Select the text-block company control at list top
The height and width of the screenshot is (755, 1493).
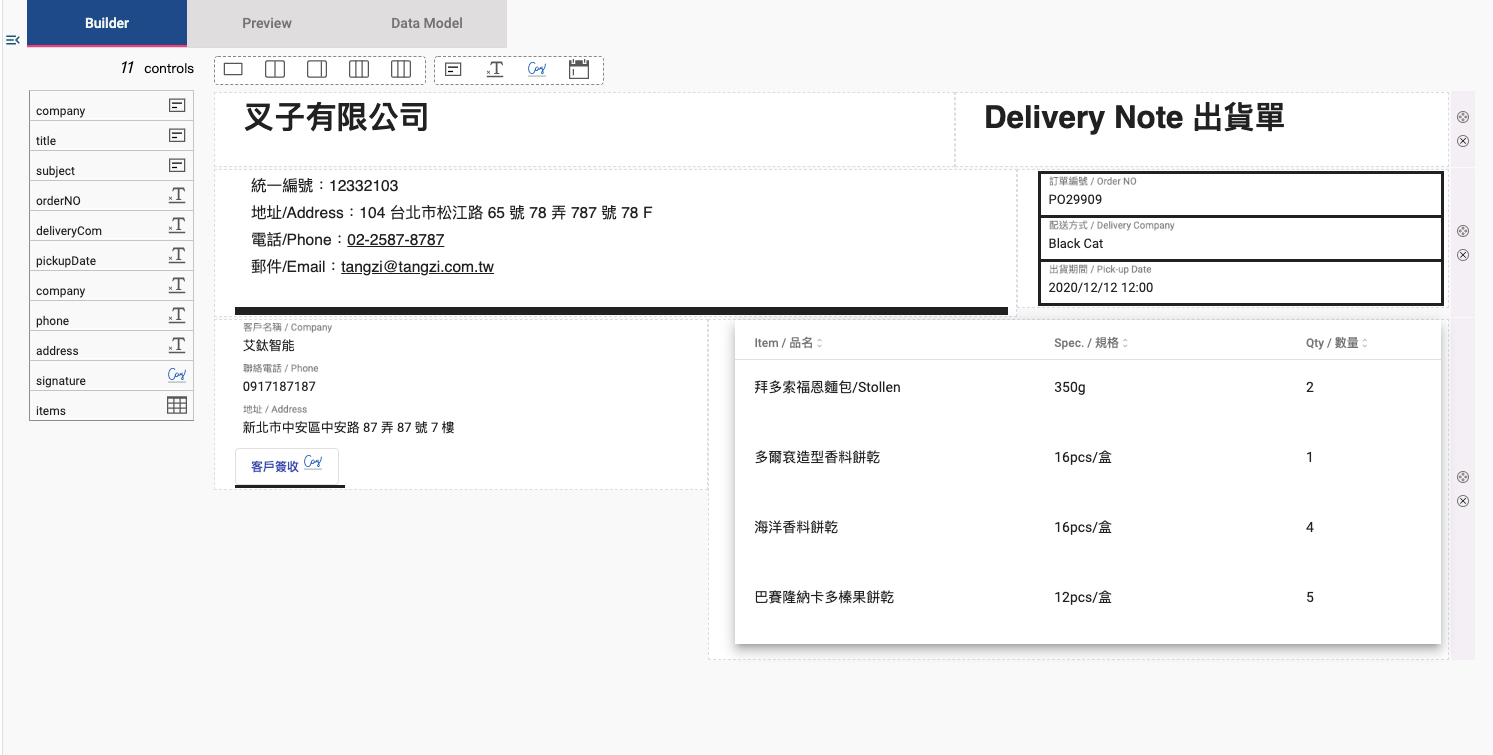pyautogui.click(x=111, y=106)
